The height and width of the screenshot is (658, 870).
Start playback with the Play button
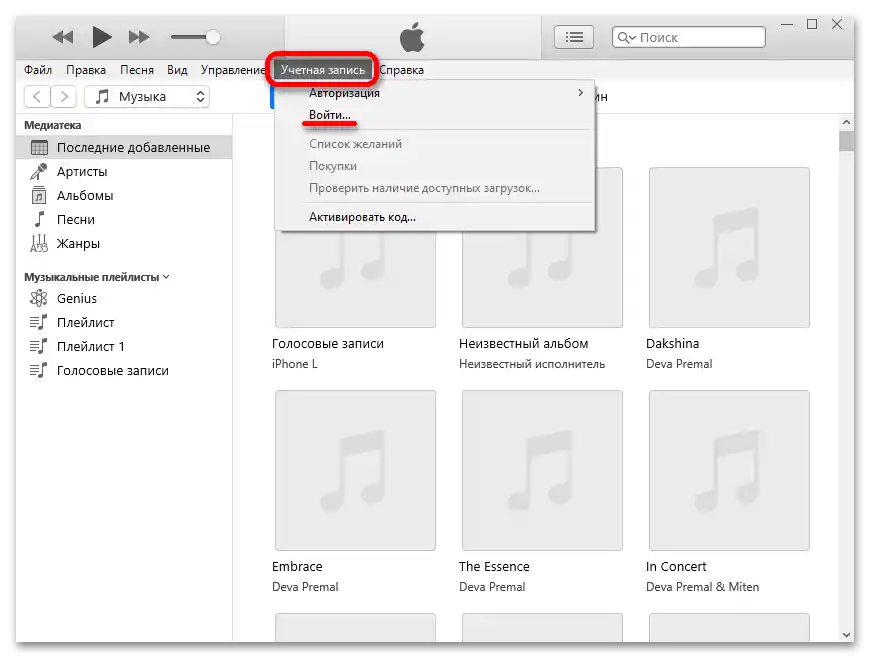tap(102, 37)
